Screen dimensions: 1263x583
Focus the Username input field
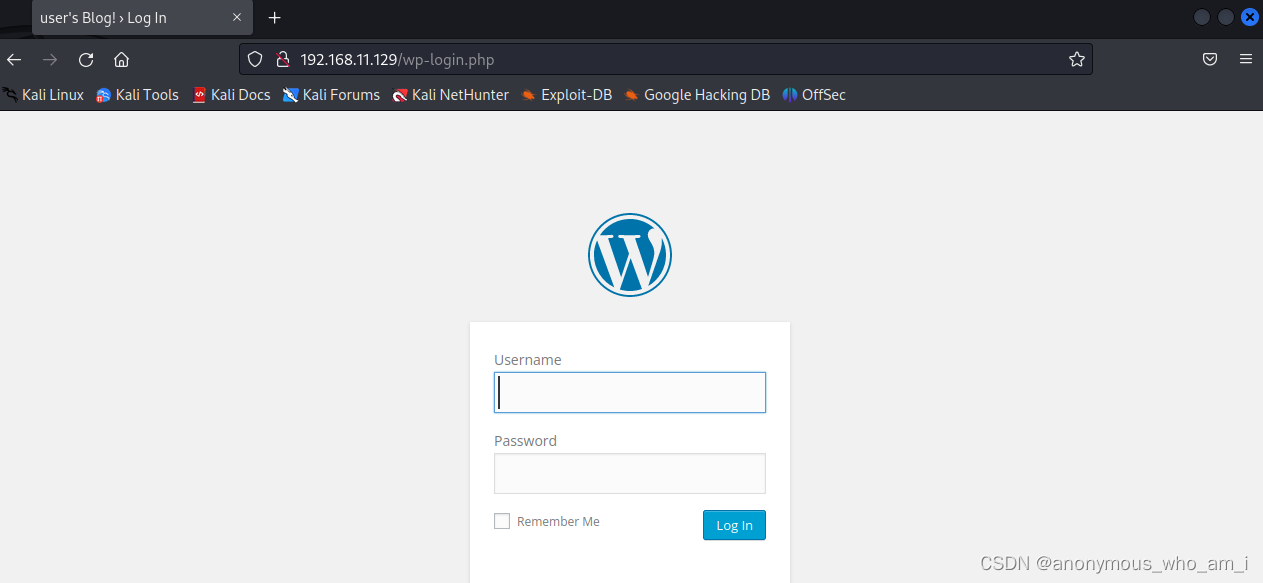(x=630, y=393)
